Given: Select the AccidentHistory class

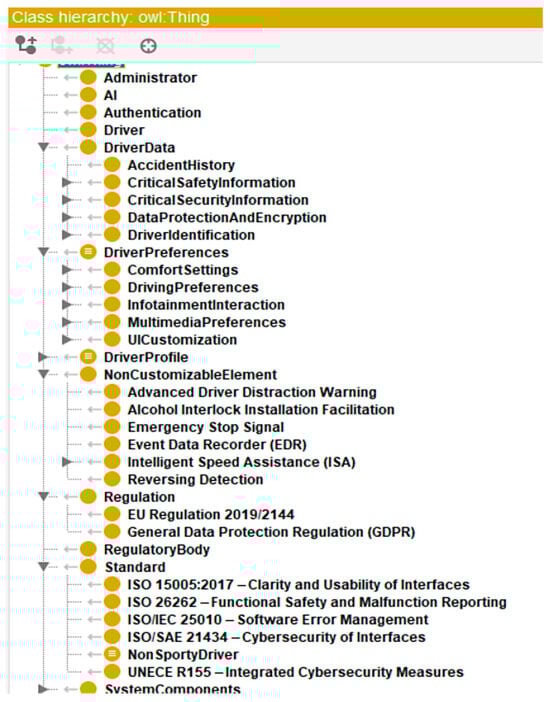Looking at the screenshot, I should [181, 165].
